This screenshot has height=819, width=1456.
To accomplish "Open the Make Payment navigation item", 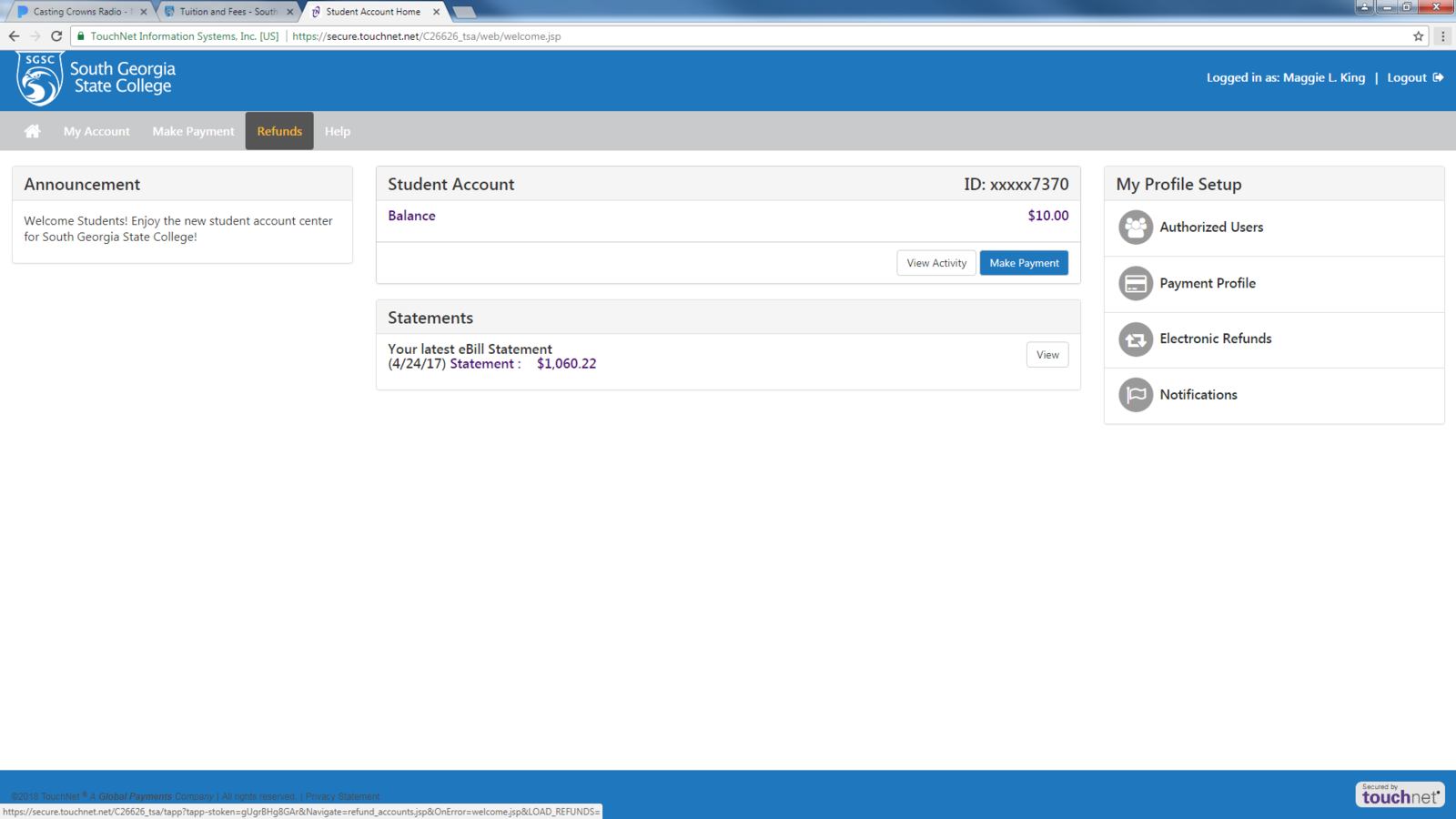I will (193, 131).
